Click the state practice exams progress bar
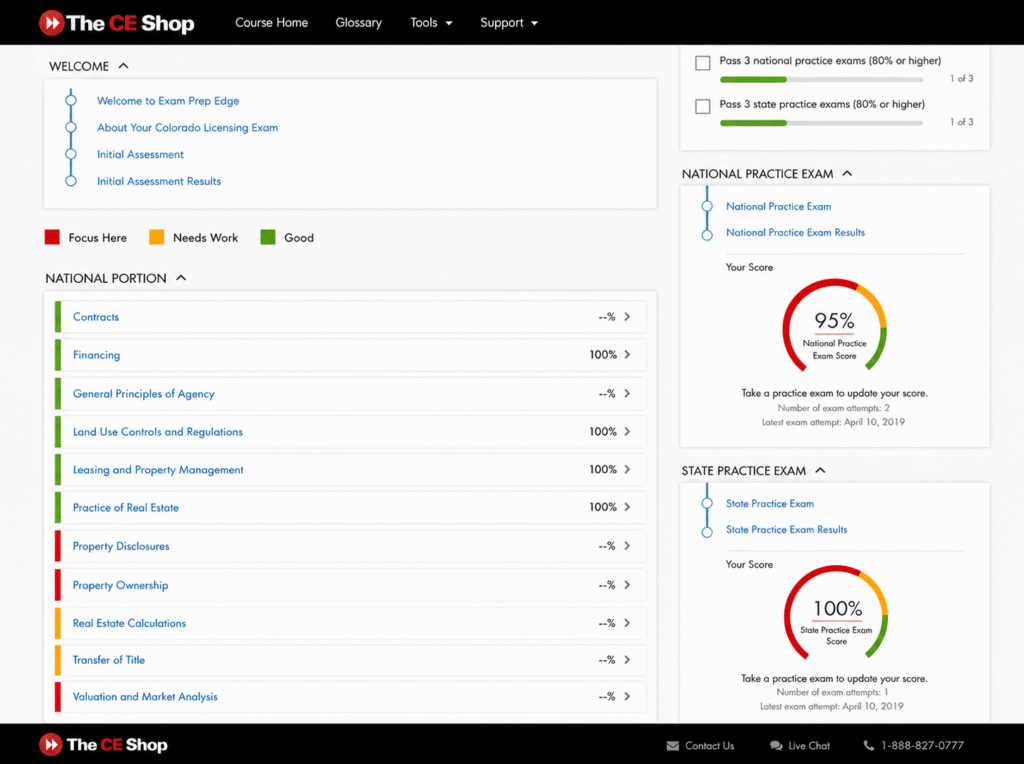This screenshot has width=1024, height=764. click(822, 123)
